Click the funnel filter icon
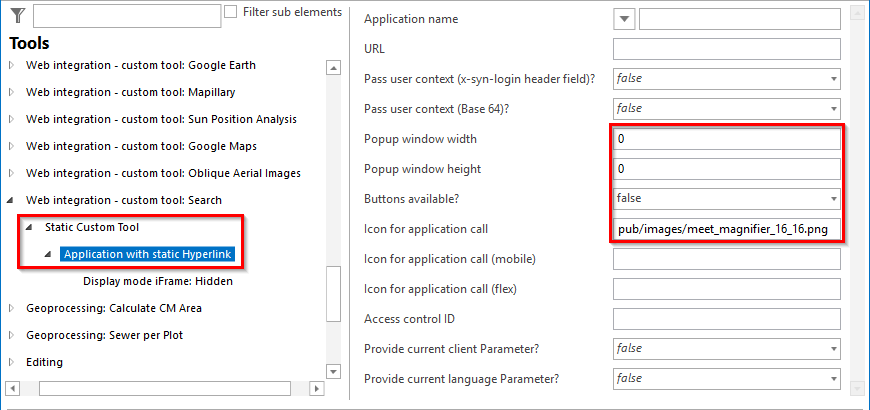The width and height of the screenshot is (870, 410). coord(18,15)
